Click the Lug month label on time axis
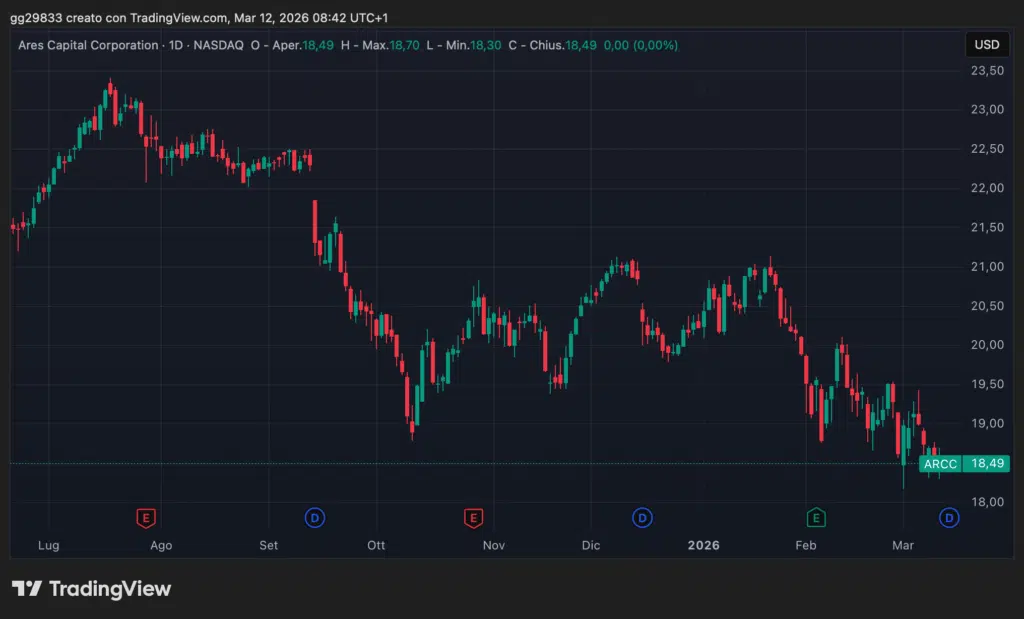Screen dimensions: 1024x619 (x=48, y=545)
